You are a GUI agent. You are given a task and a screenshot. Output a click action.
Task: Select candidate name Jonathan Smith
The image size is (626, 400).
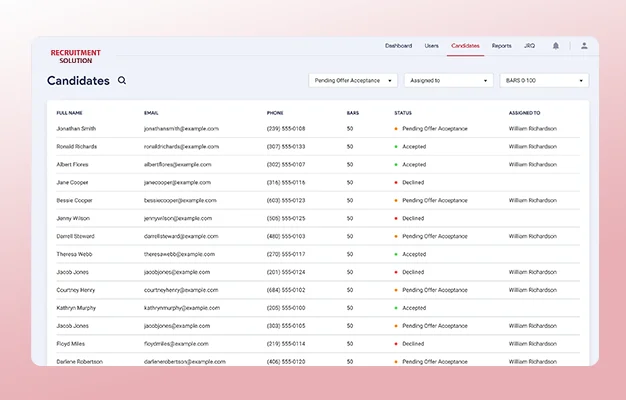pyautogui.click(x=76, y=129)
